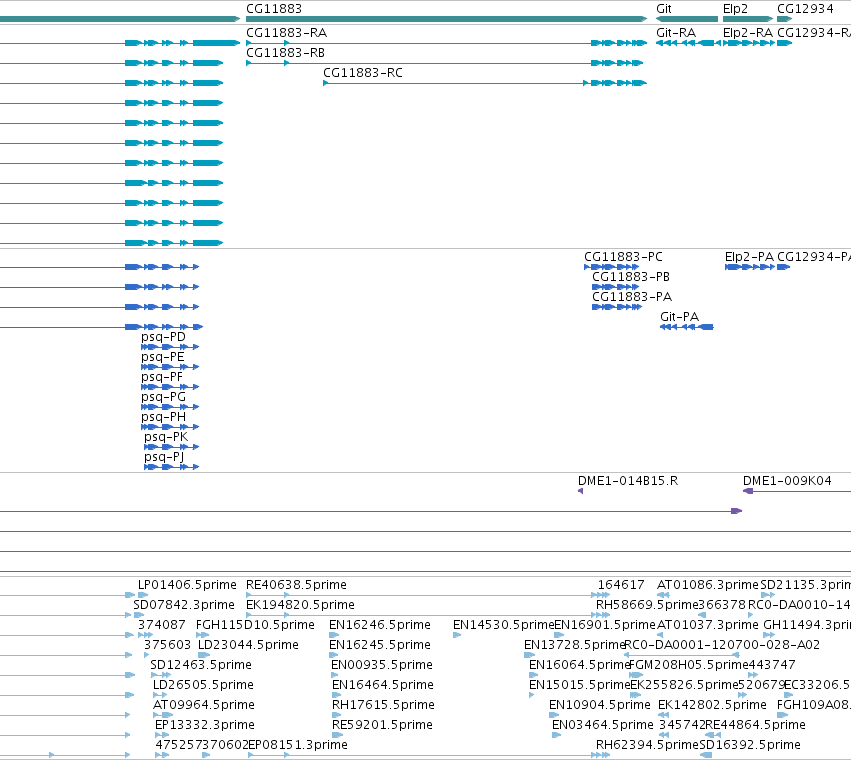The image size is (851, 760).
Task: Select the Elp2-PA protein label
Action: 750,257
